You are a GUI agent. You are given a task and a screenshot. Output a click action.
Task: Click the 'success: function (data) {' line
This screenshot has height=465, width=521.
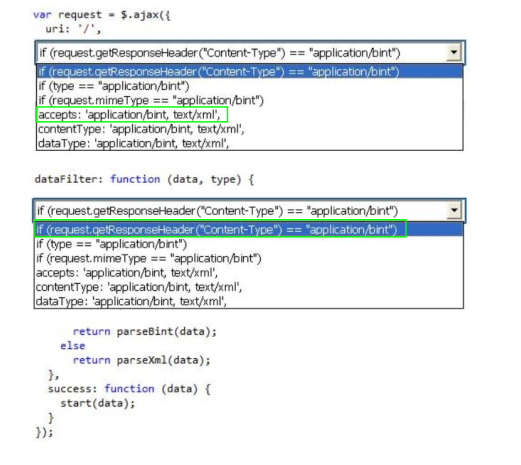click(129, 389)
